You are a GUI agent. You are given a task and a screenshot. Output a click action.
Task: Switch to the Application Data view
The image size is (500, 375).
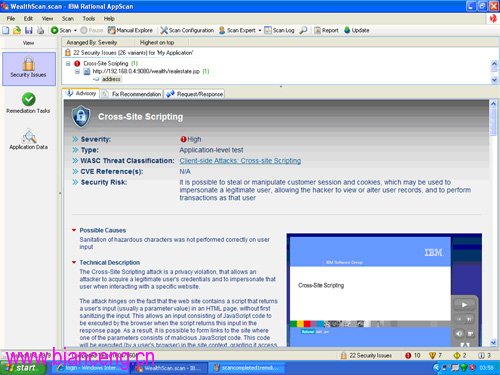(29, 139)
